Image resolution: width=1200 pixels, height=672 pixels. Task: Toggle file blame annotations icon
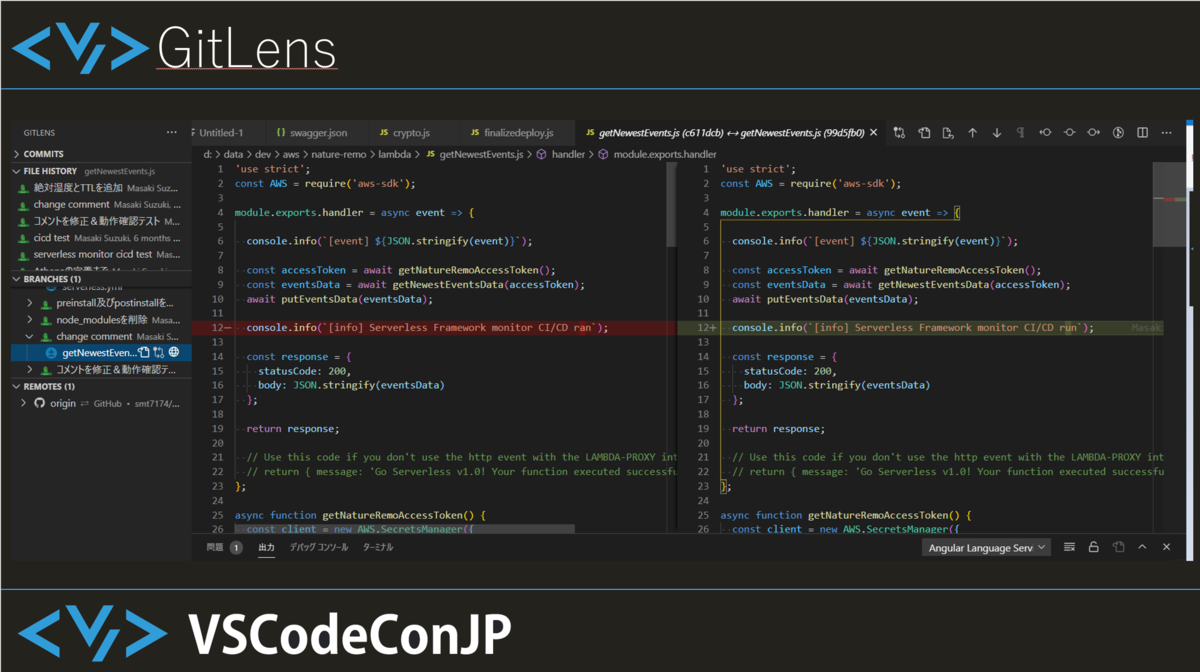click(x=1118, y=132)
